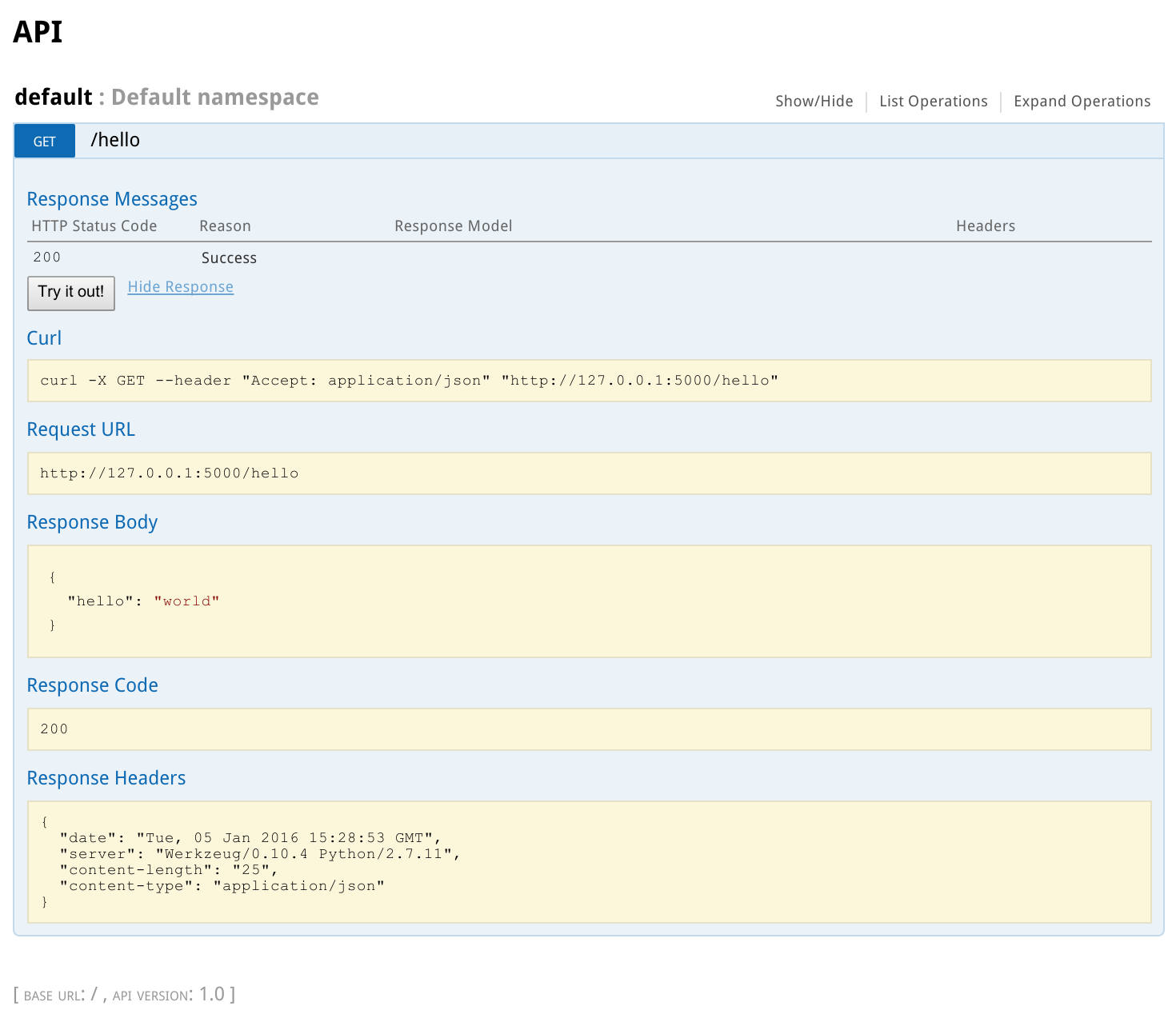1176x1010 pixels.
Task: Expand the default namespace section header
Action: (52, 97)
